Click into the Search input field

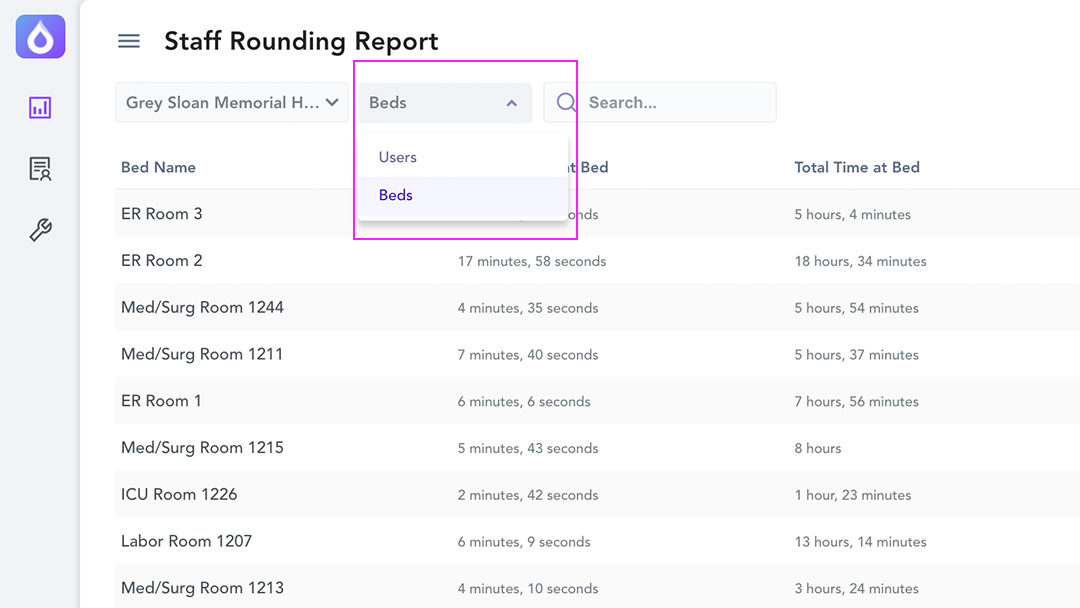[x=675, y=103]
